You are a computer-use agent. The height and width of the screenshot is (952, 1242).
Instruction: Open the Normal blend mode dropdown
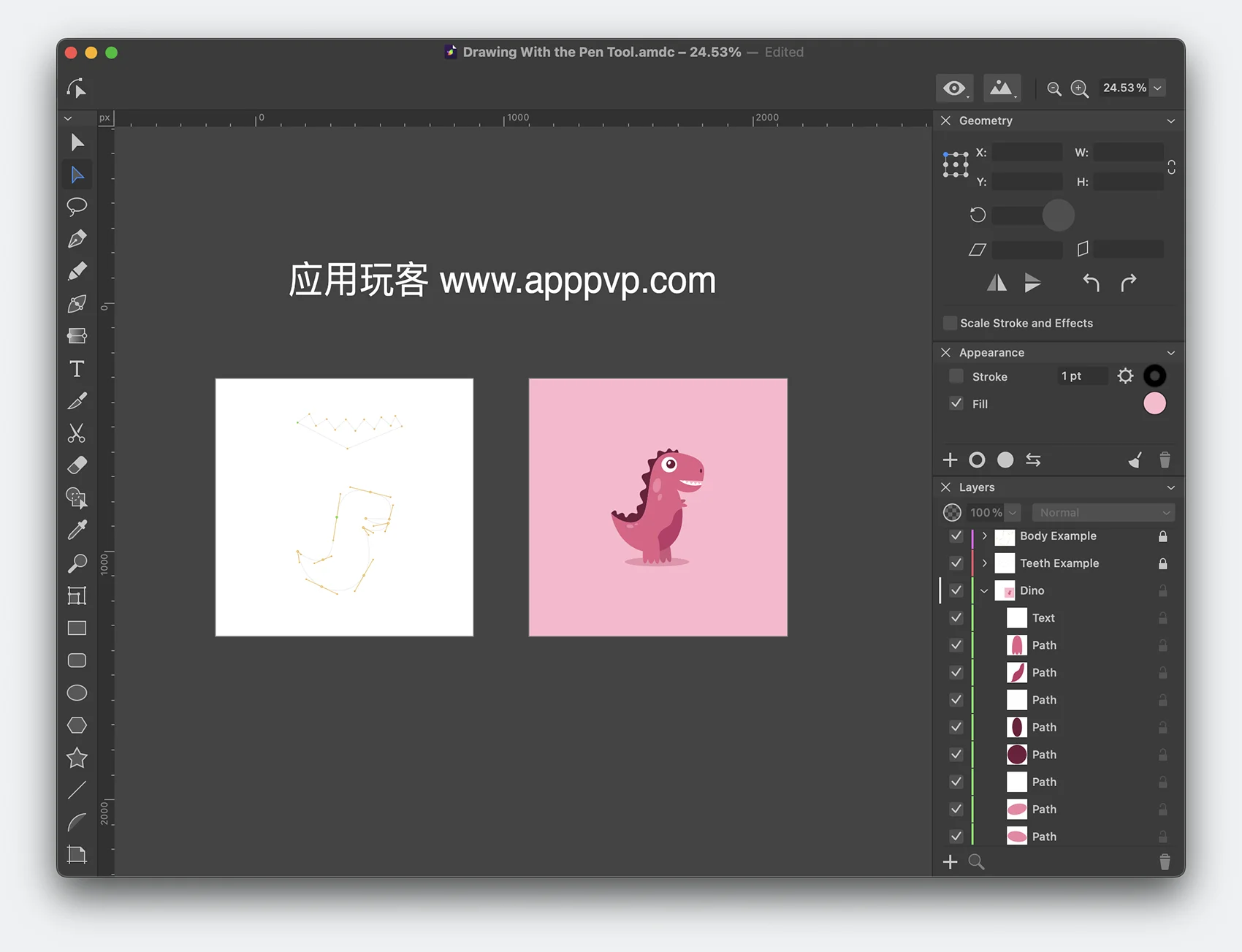tap(1102, 512)
